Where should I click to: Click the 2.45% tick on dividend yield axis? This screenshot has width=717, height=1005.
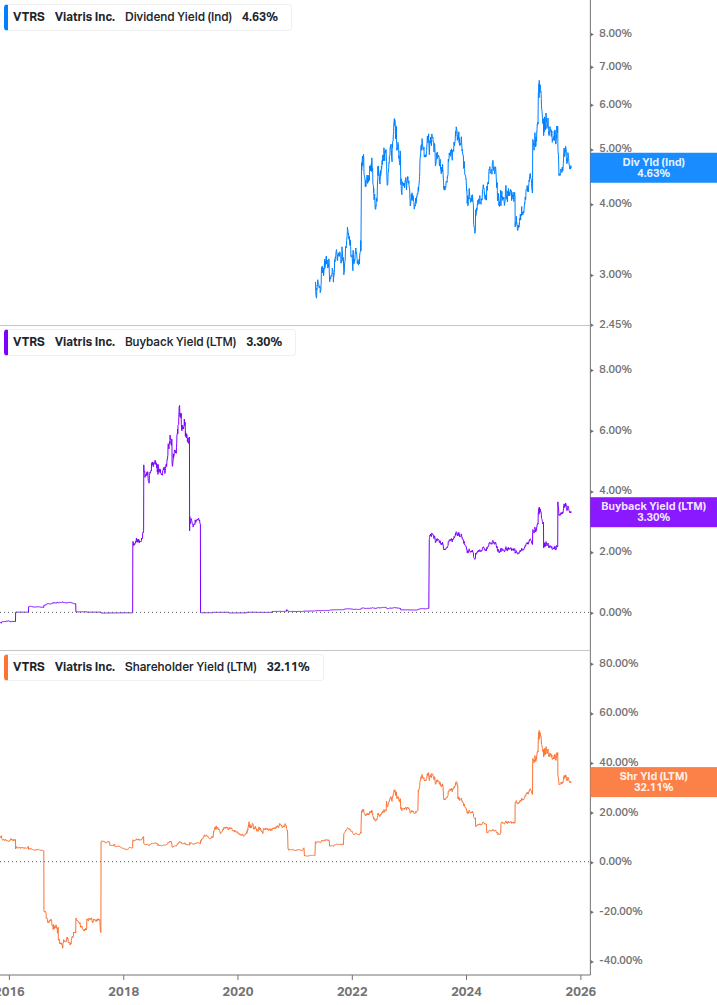coord(615,324)
